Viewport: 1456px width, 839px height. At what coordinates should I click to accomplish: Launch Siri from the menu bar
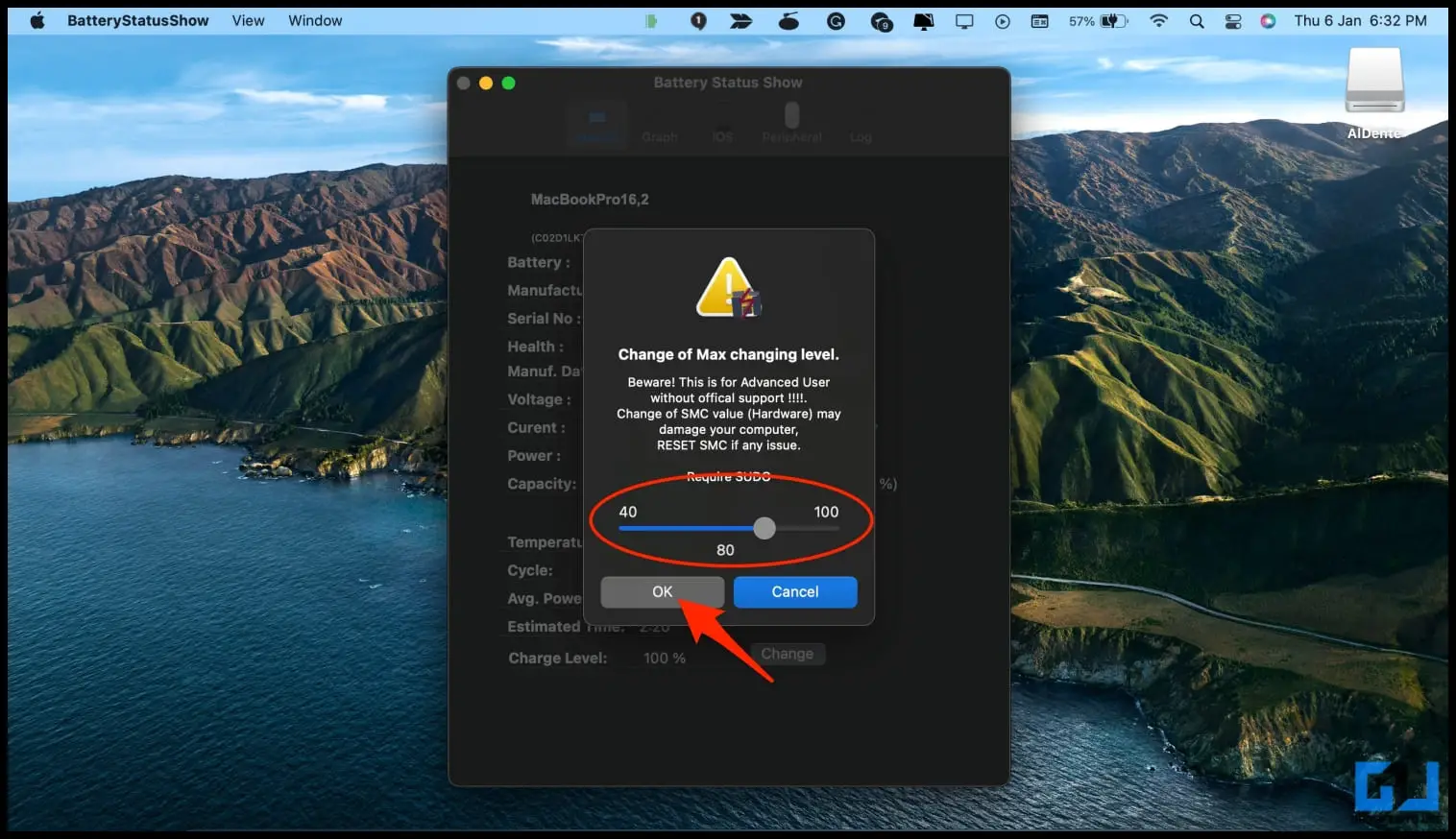click(x=1268, y=21)
